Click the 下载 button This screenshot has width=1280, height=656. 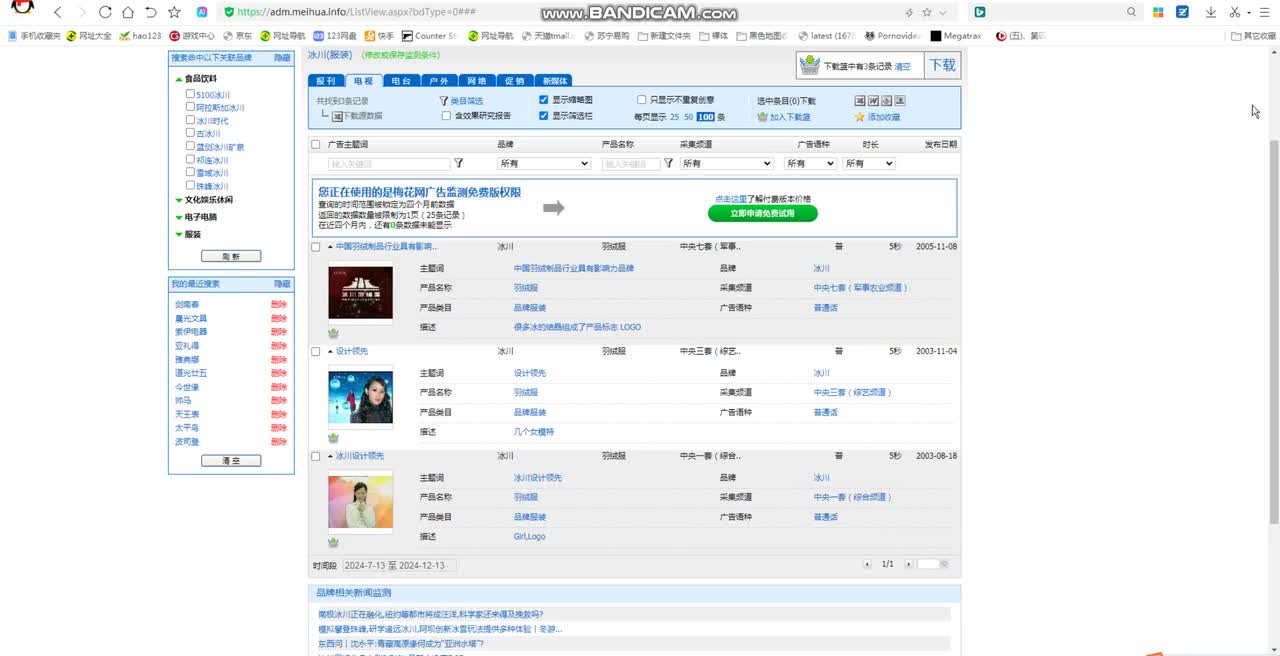click(943, 66)
